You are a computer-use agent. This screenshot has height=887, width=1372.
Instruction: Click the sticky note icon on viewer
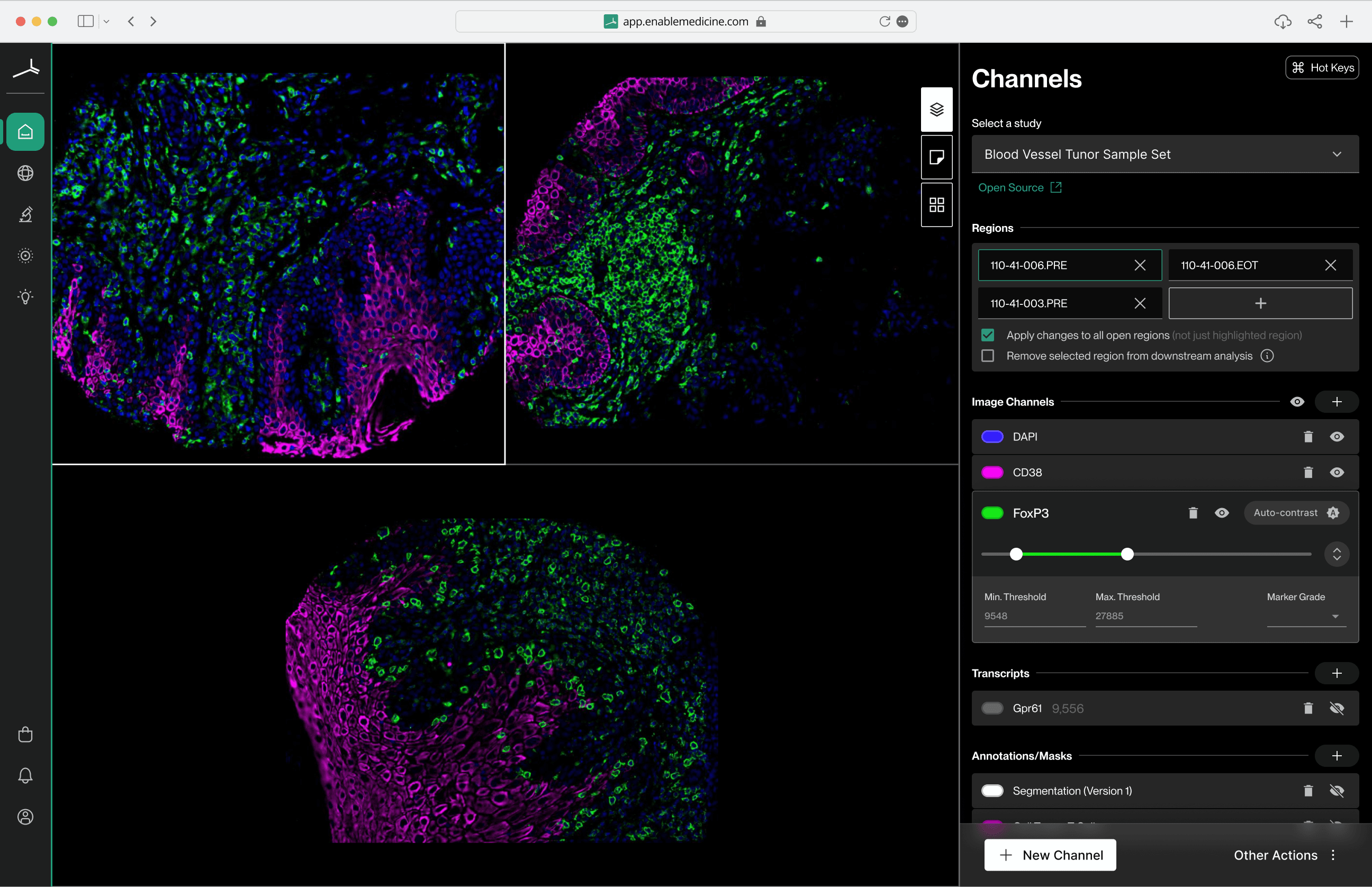click(936, 157)
